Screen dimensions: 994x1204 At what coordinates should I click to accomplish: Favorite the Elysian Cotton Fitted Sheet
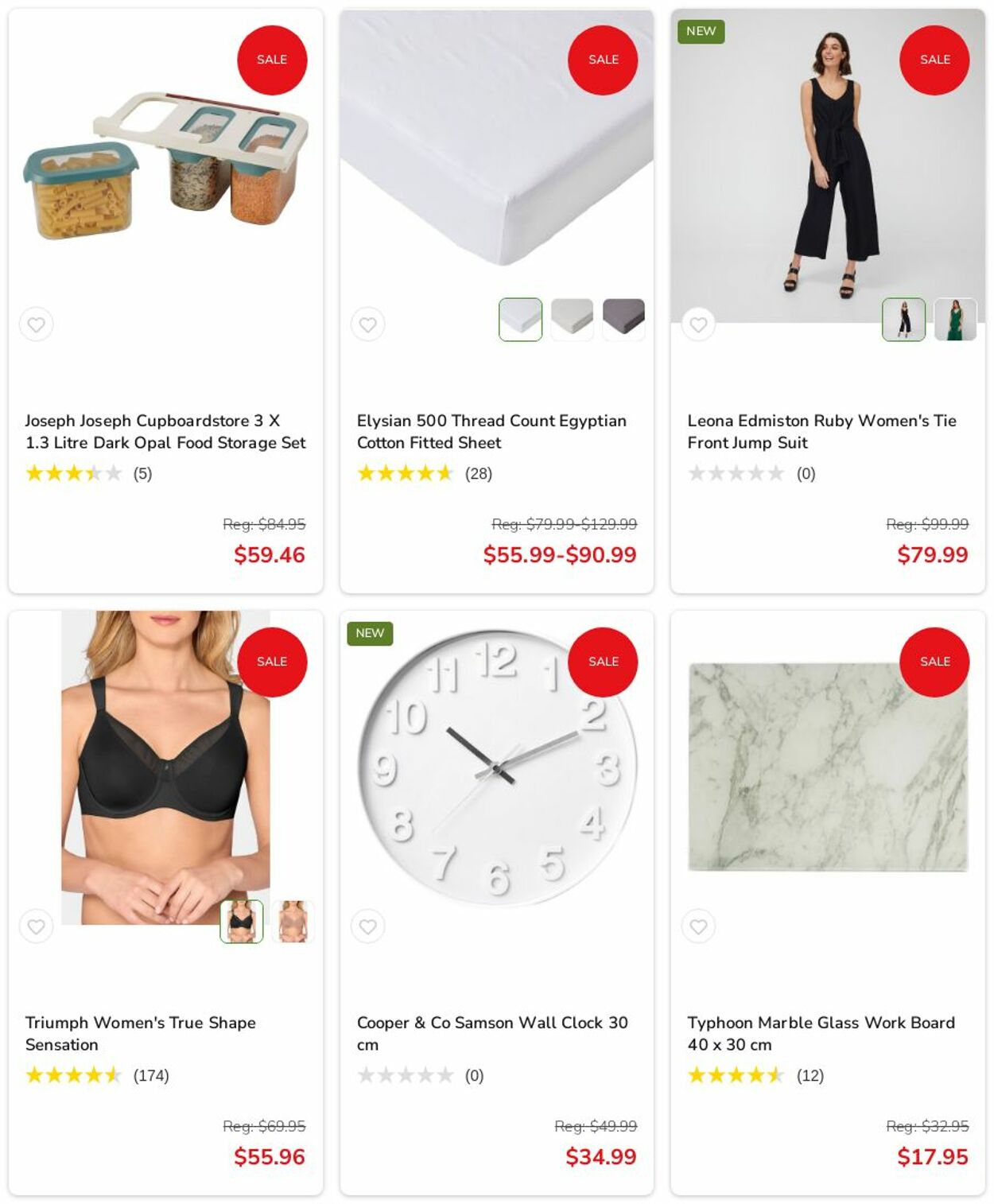click(x=367, y=324)
